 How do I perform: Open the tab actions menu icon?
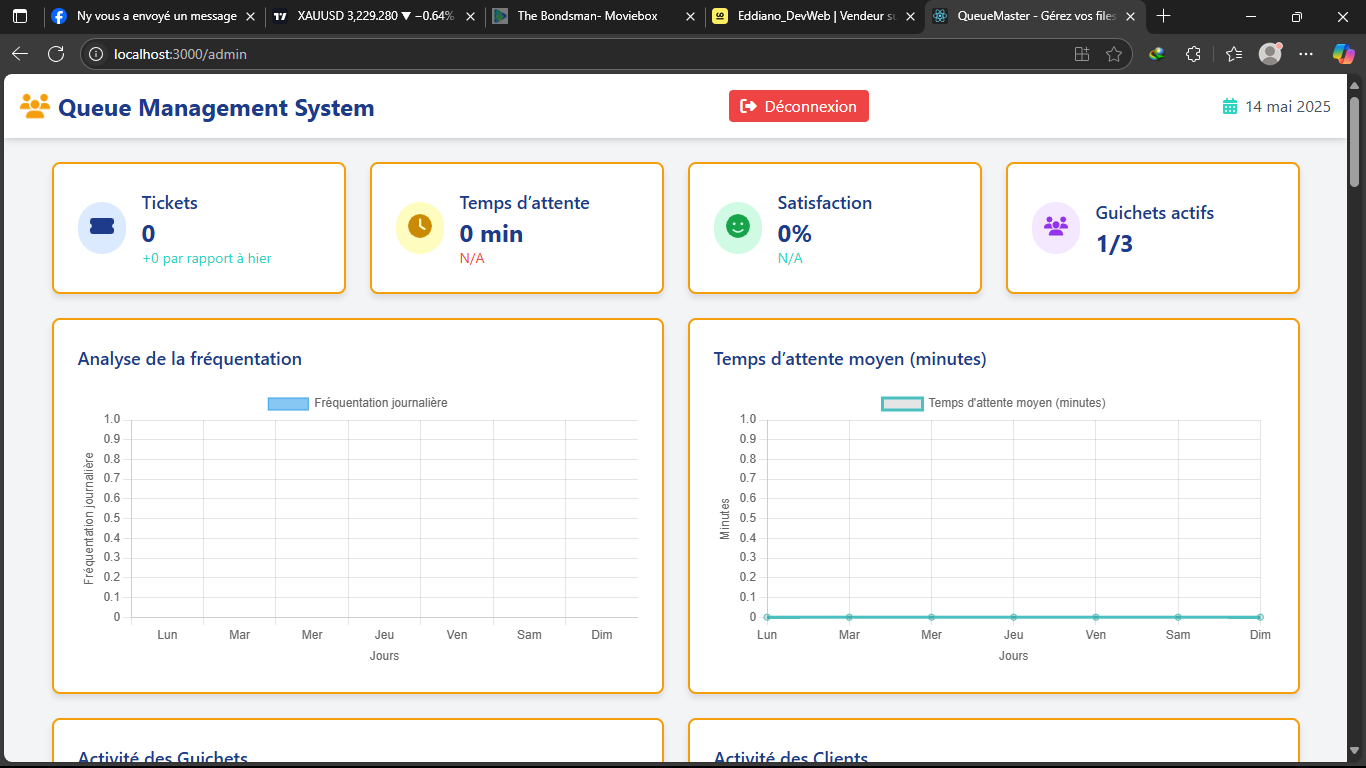(x=20, y=16)
